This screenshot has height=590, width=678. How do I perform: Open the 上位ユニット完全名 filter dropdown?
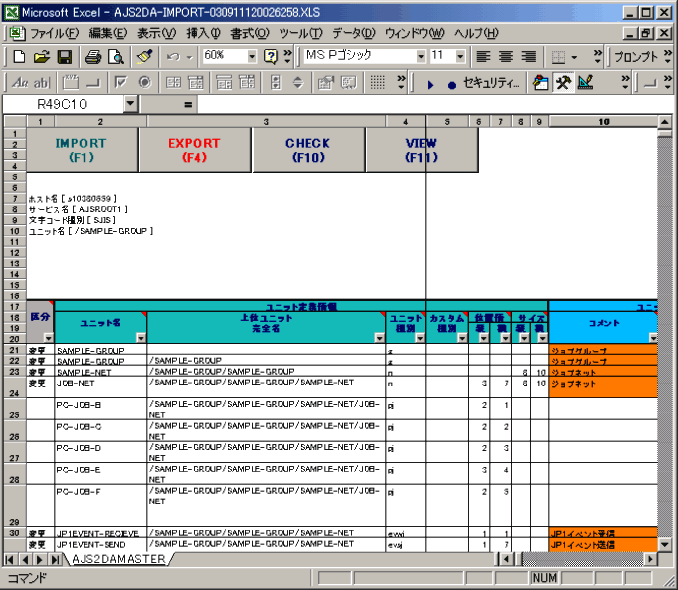coord(379,338)
